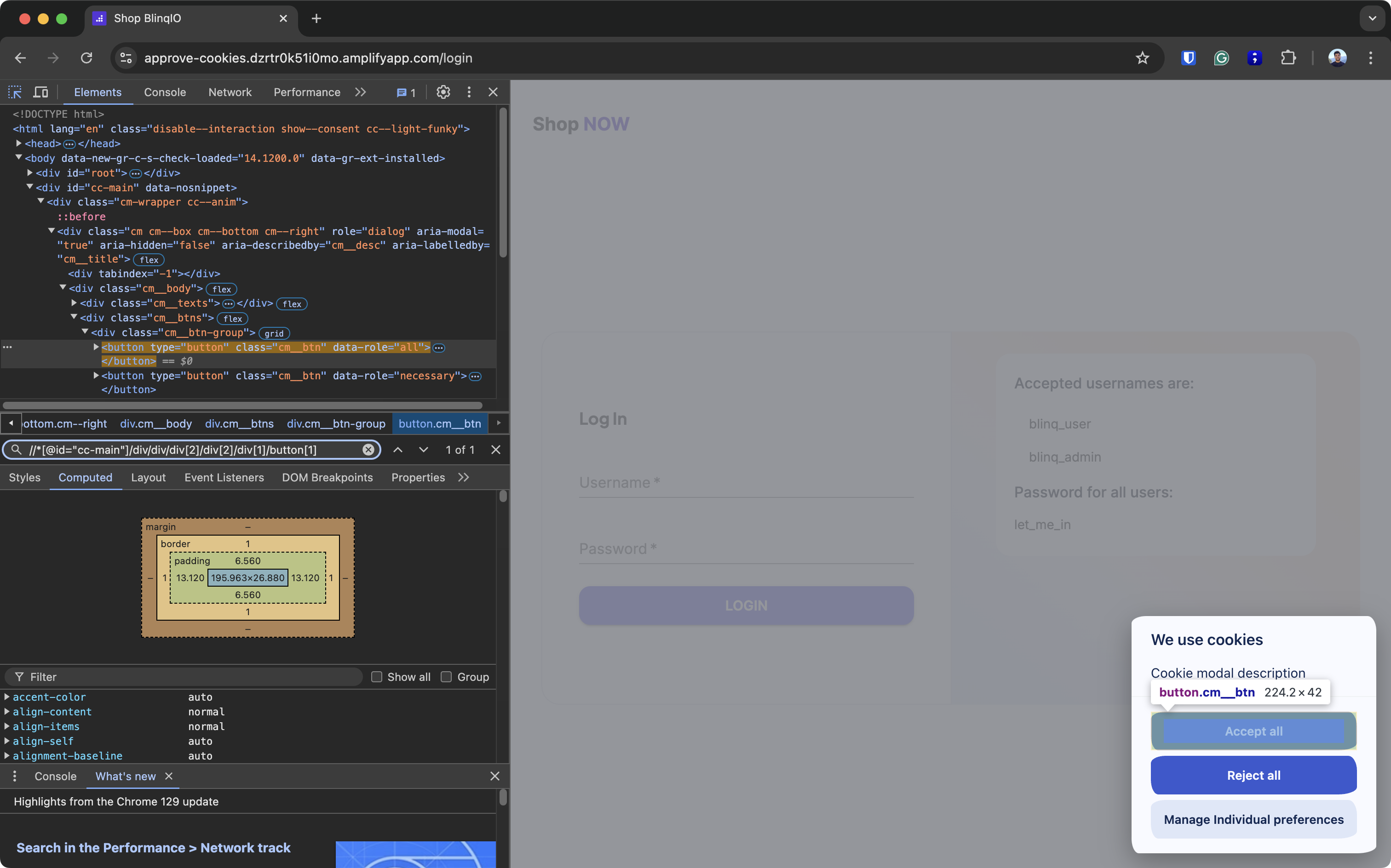Image resolution: width=1391 pixels, height=868 pixels.
Task: Switch to the Network tab
Action: (230, 92)
